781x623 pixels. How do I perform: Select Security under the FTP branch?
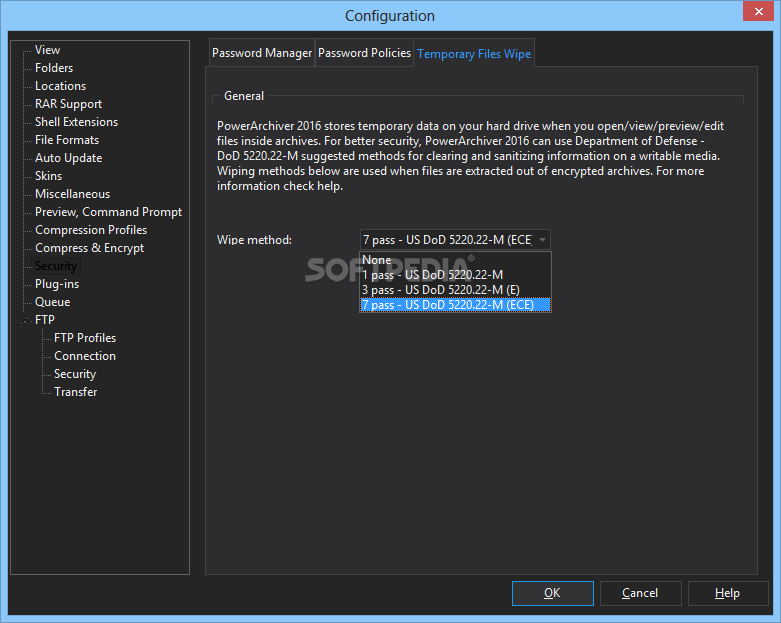coord(75,374)
